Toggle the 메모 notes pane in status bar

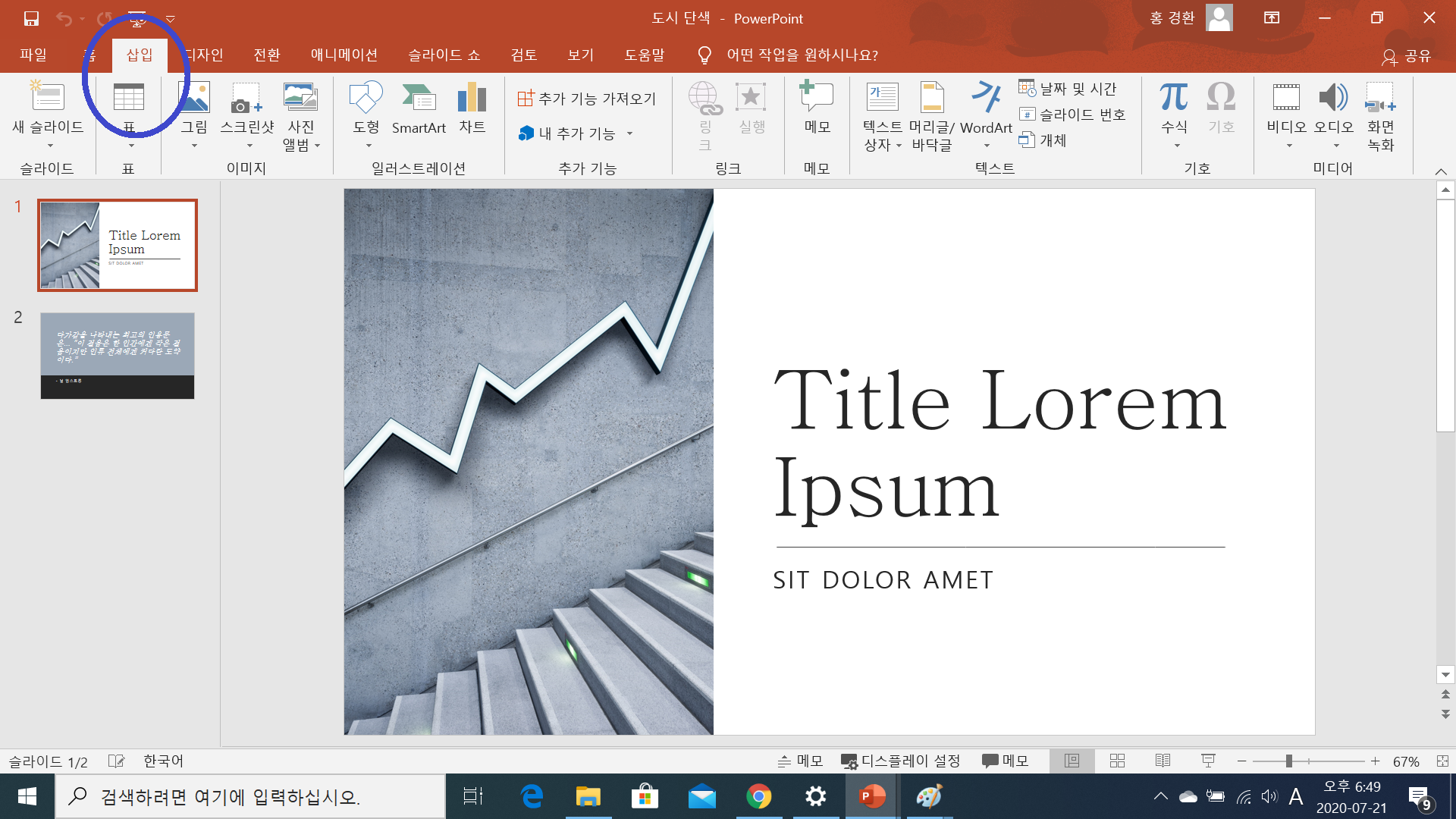(x=800, y=761)
